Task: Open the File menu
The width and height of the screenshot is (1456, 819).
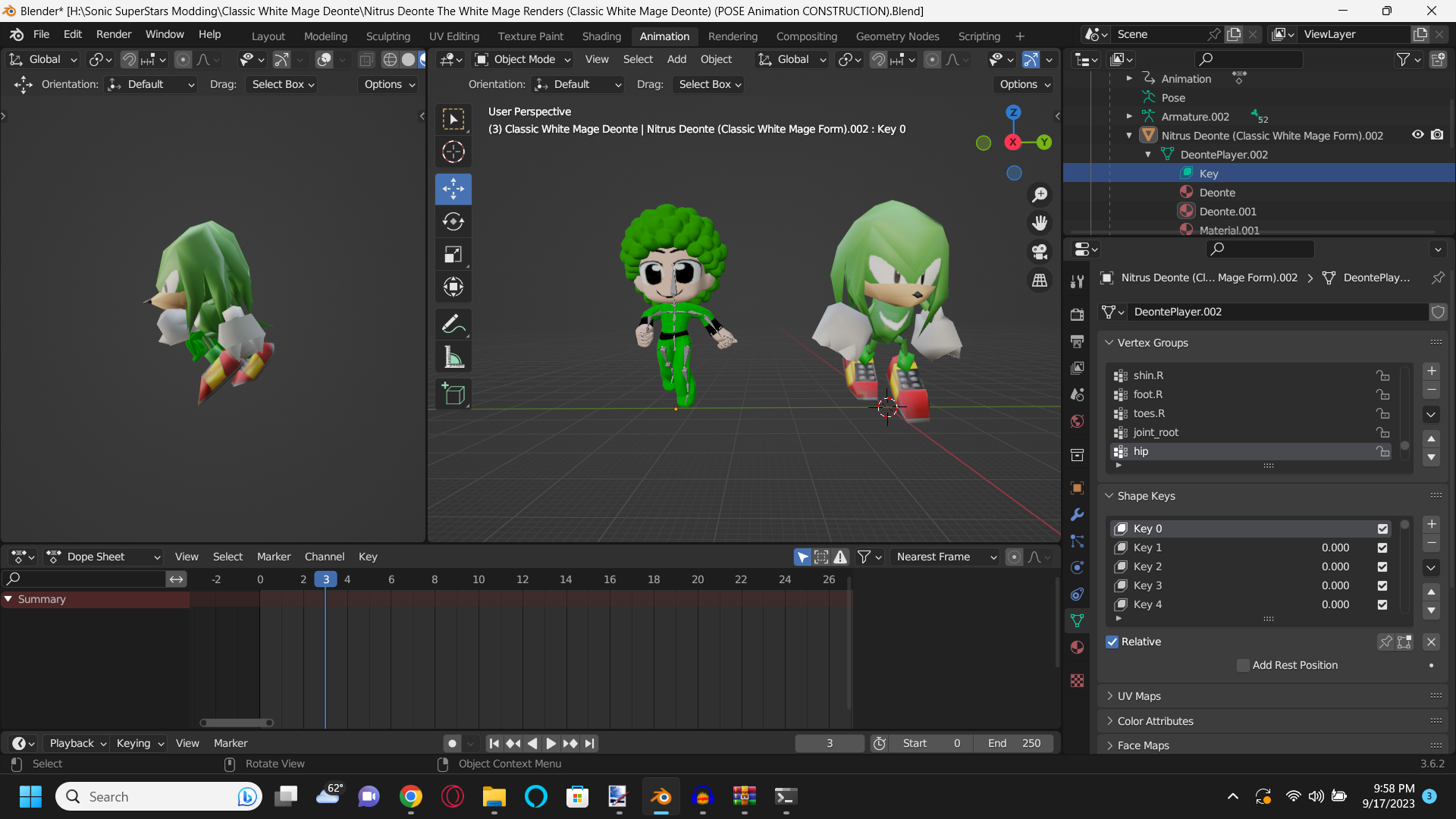Action: 42,34
